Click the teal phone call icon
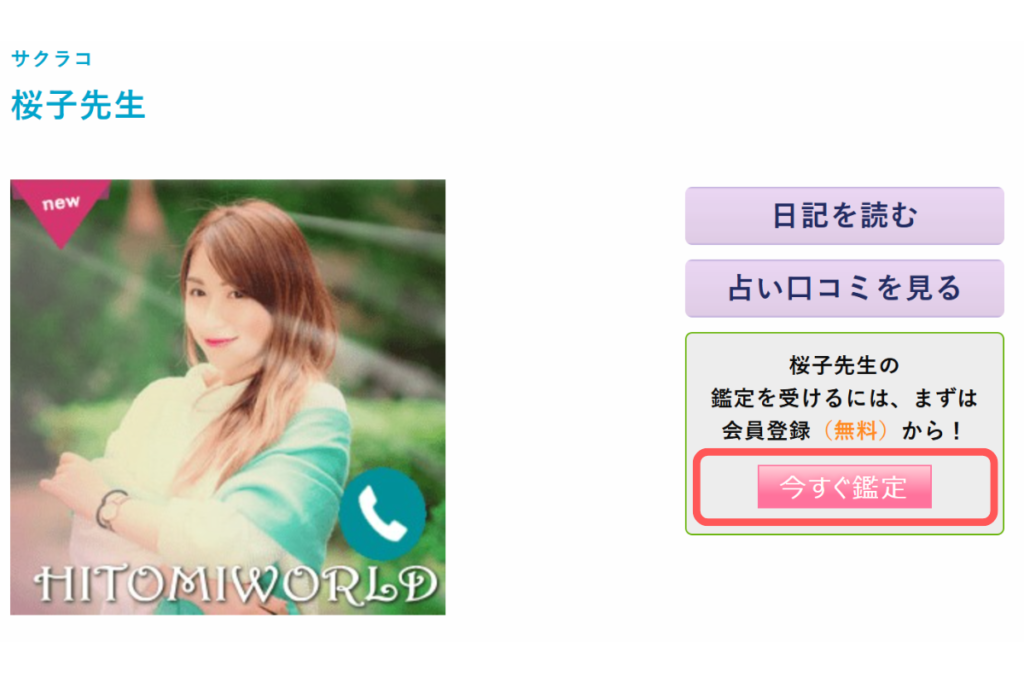 point(382,513)
